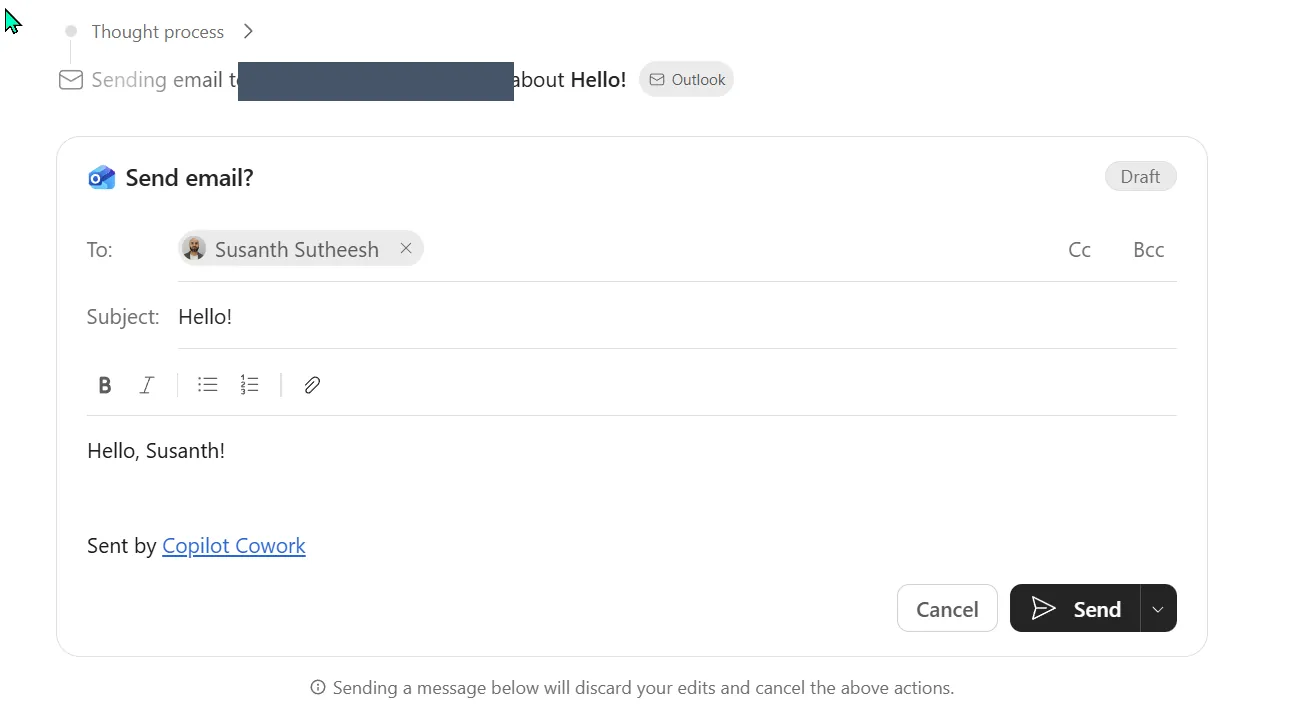Remove Susanth Sutheesh from recipients
This screenshot has width=1289, height=706.
tap(406, 248)
